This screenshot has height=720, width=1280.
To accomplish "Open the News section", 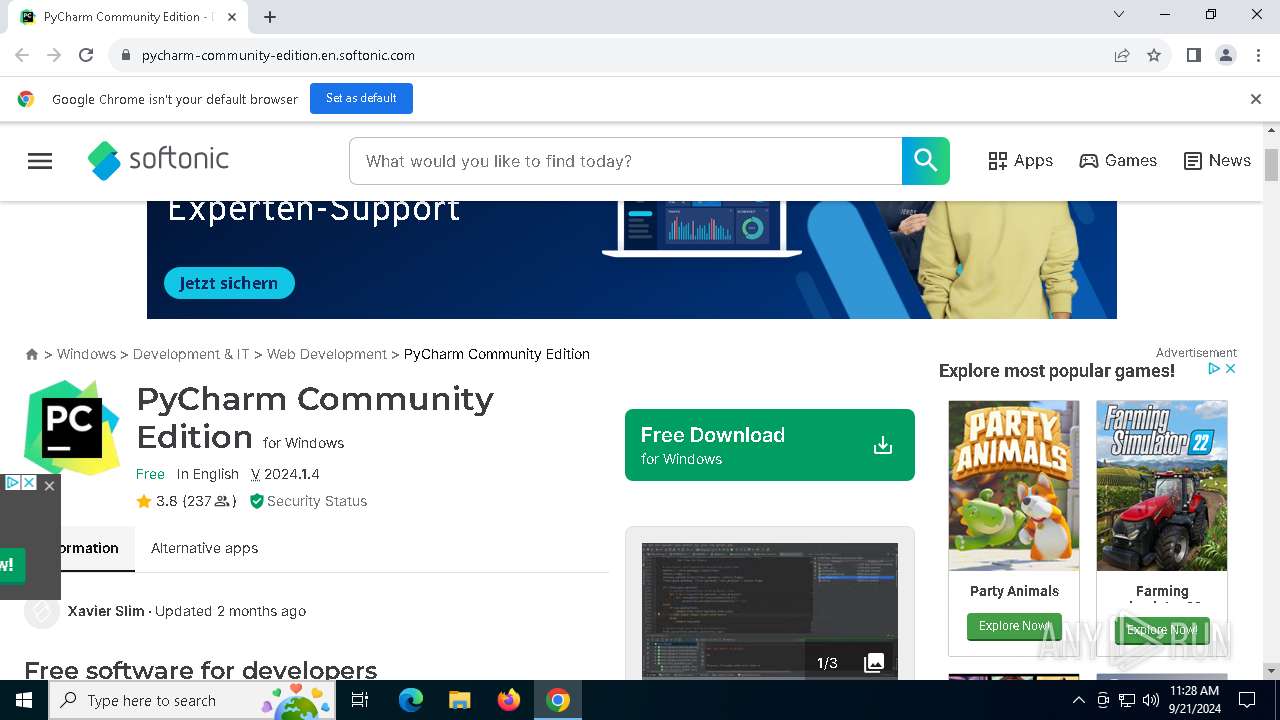I will click(1217, 161).
